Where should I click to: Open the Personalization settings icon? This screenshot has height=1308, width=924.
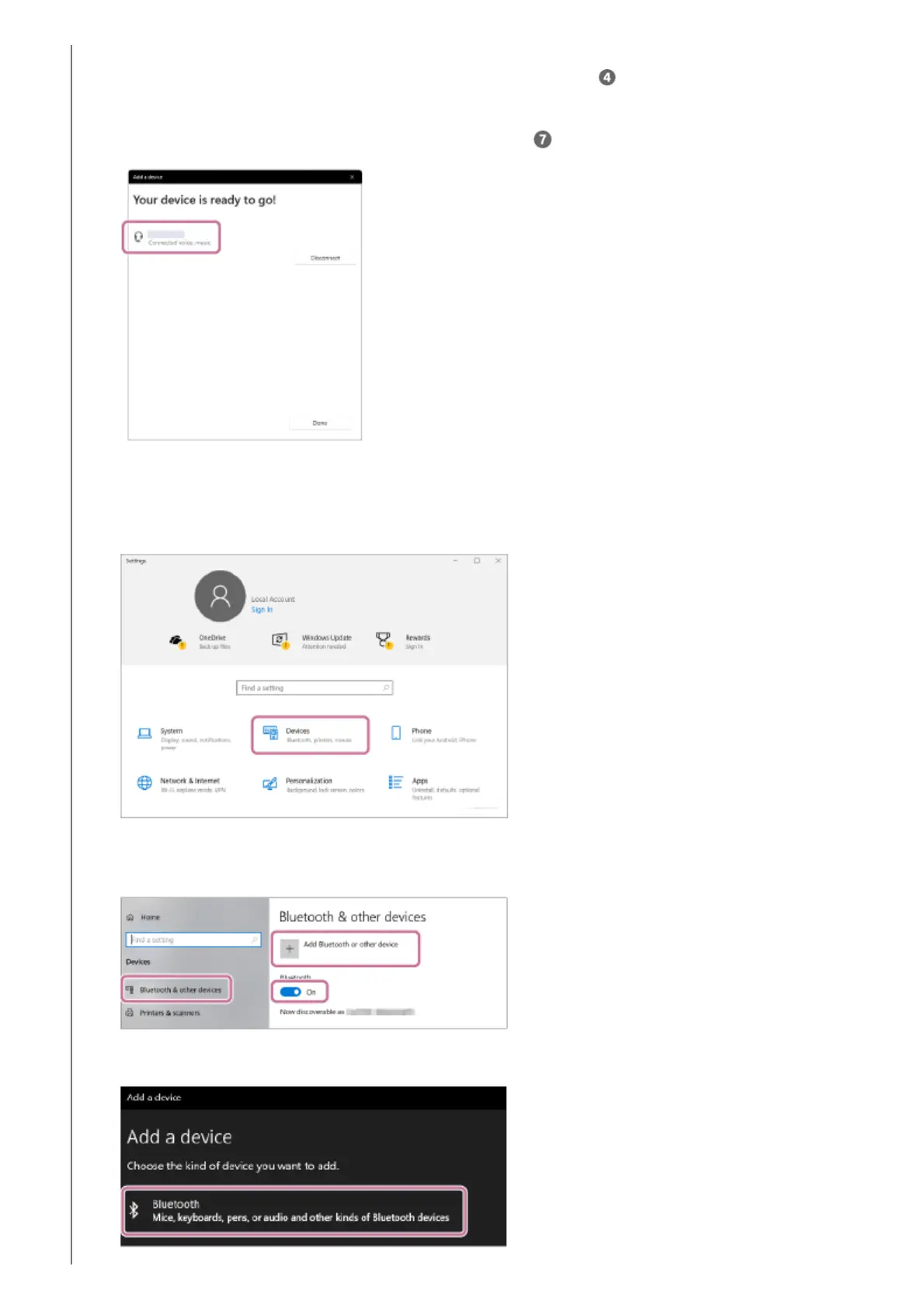coord(269,784)
